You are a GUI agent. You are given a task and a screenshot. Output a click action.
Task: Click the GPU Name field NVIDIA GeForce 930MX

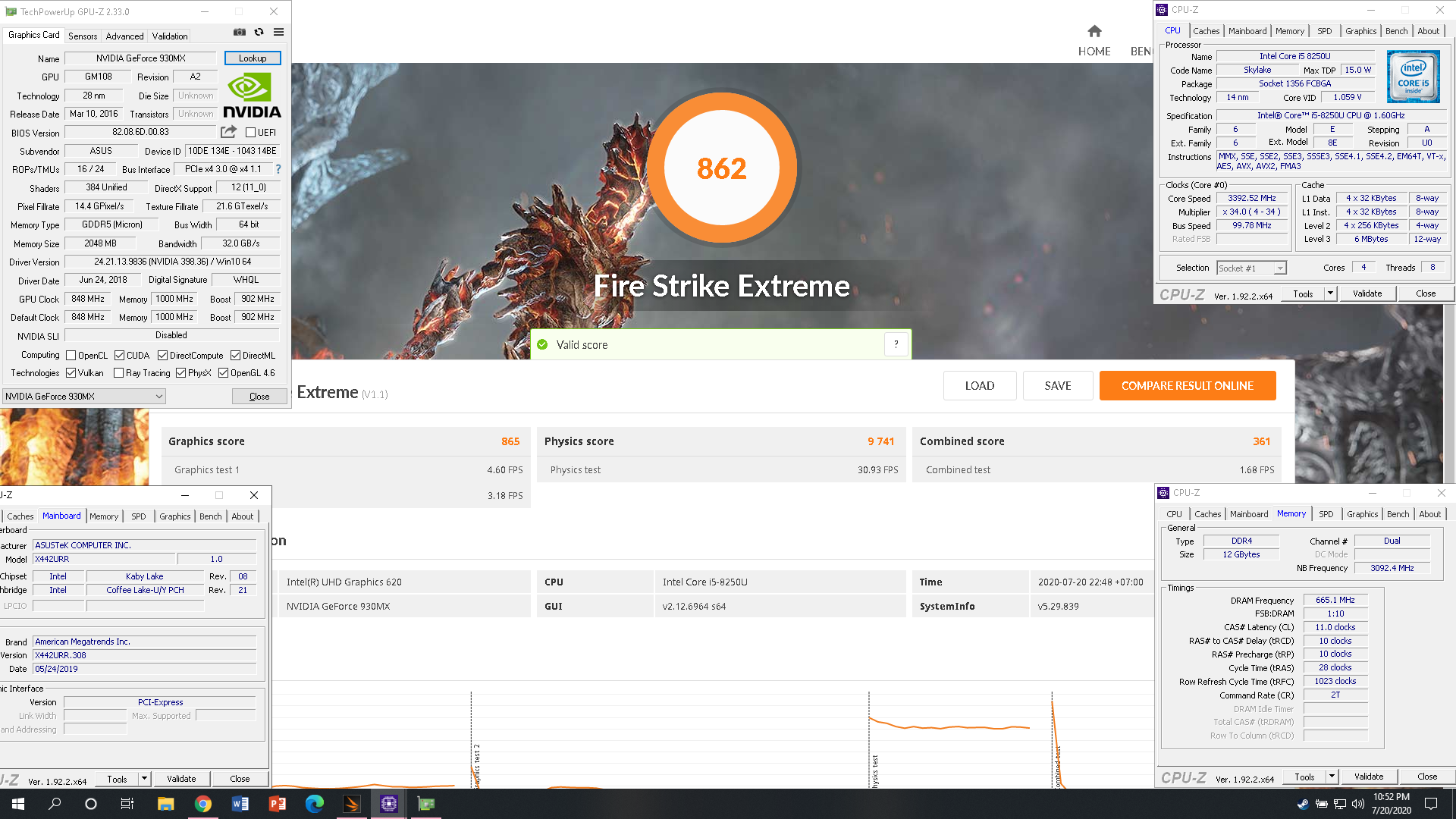[x=141, y=58]
